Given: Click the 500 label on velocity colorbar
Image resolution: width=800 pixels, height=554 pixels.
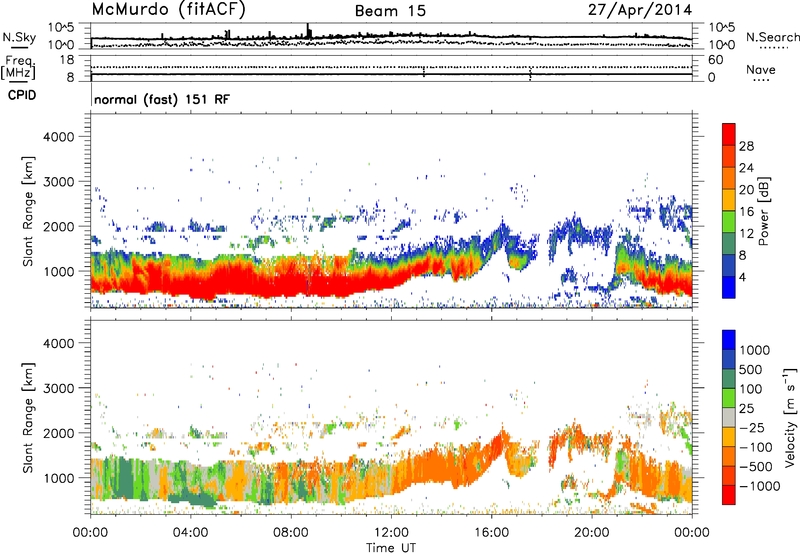Looking at the screenshot, I should point(751,369).
